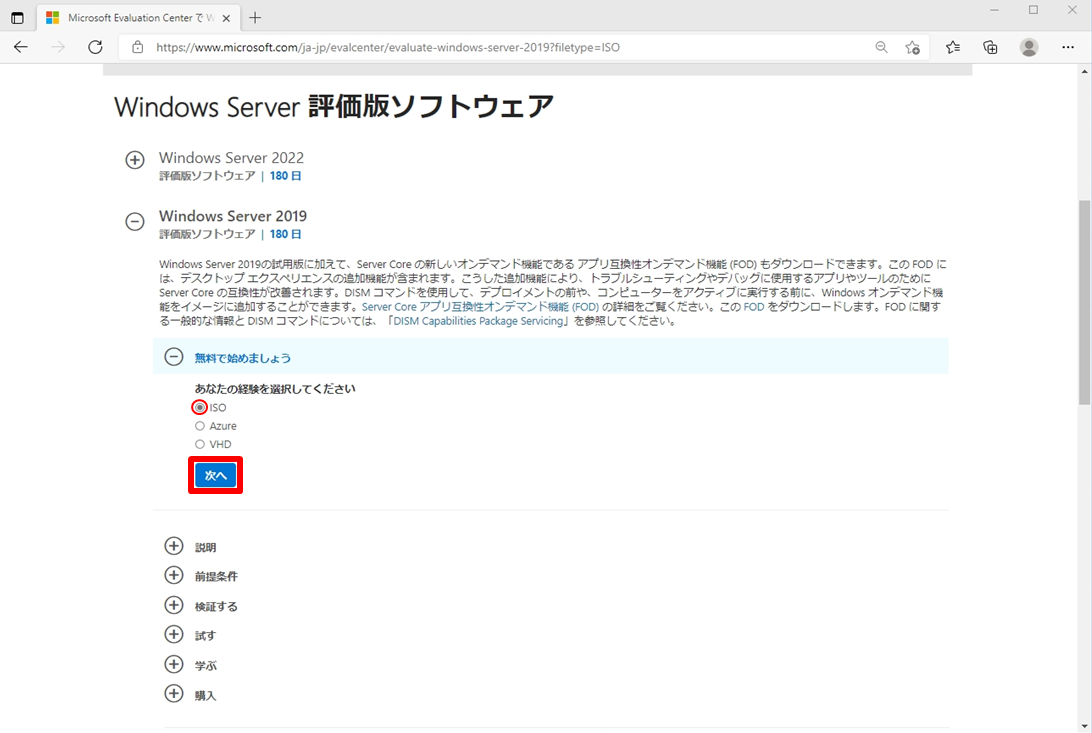1092x733 pixels.
Task: Expand the 購入 section
Action: (173, 693)
